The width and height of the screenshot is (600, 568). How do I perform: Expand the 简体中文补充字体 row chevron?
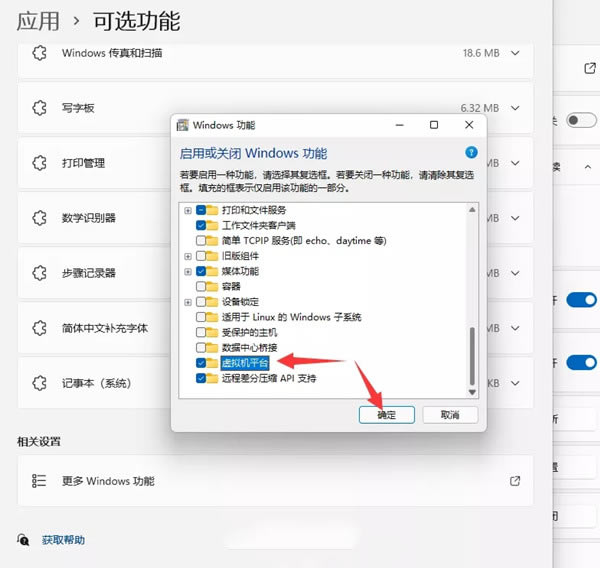515,328
